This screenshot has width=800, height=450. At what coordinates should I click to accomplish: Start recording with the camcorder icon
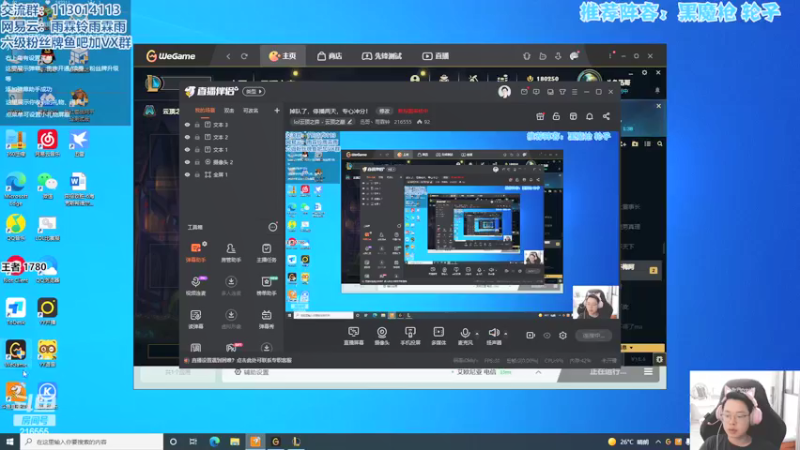[x=531, y=335]
